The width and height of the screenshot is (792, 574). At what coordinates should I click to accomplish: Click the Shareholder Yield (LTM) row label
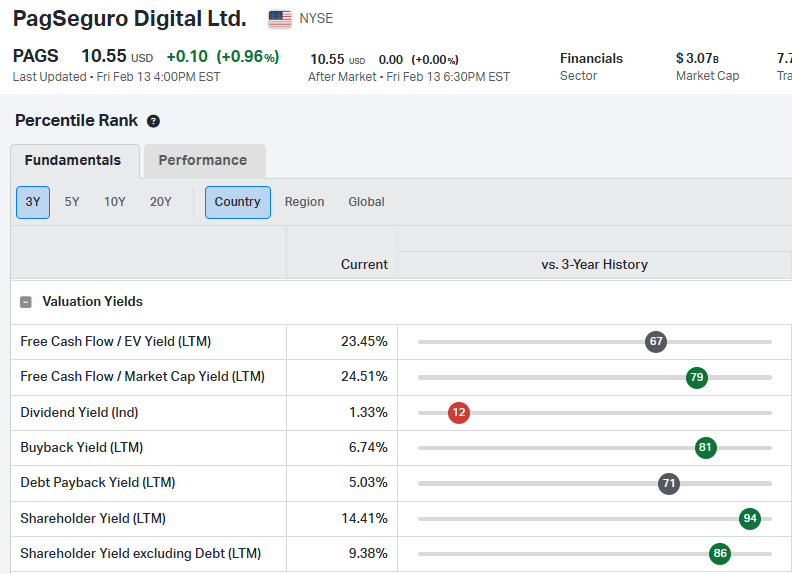click(93, 518)
